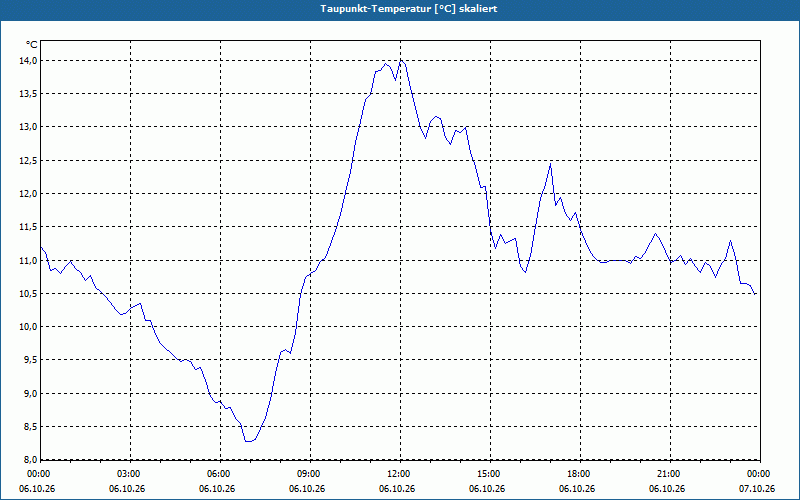800x500 pixels.
Task: Select the 13,5 y-axis value
Action: [x=29, y=94]
